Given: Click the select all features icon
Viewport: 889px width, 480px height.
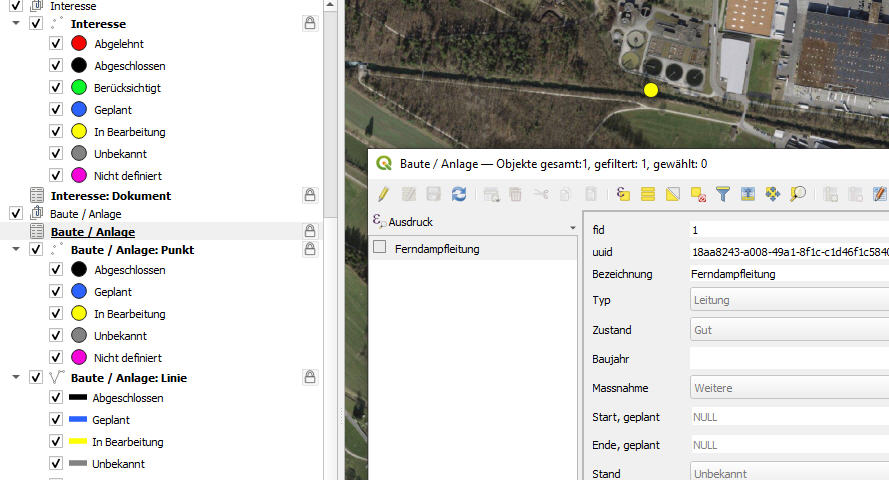Looking at the screenshot, I should 648,194.
